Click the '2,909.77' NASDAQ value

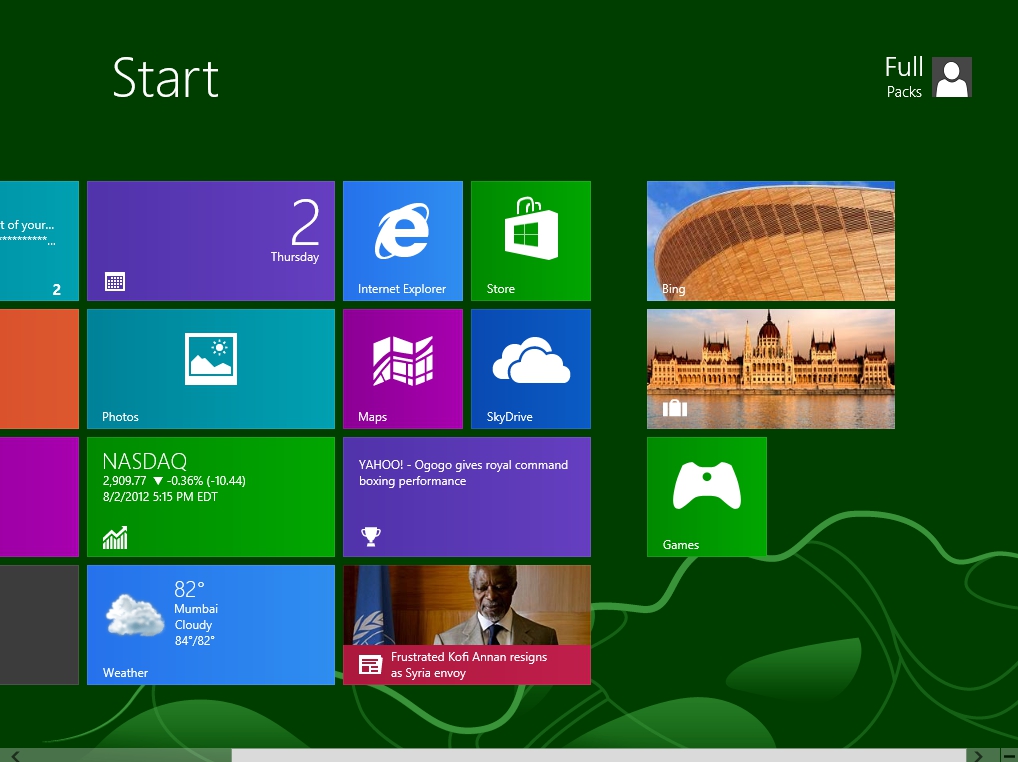coord(124,481)
